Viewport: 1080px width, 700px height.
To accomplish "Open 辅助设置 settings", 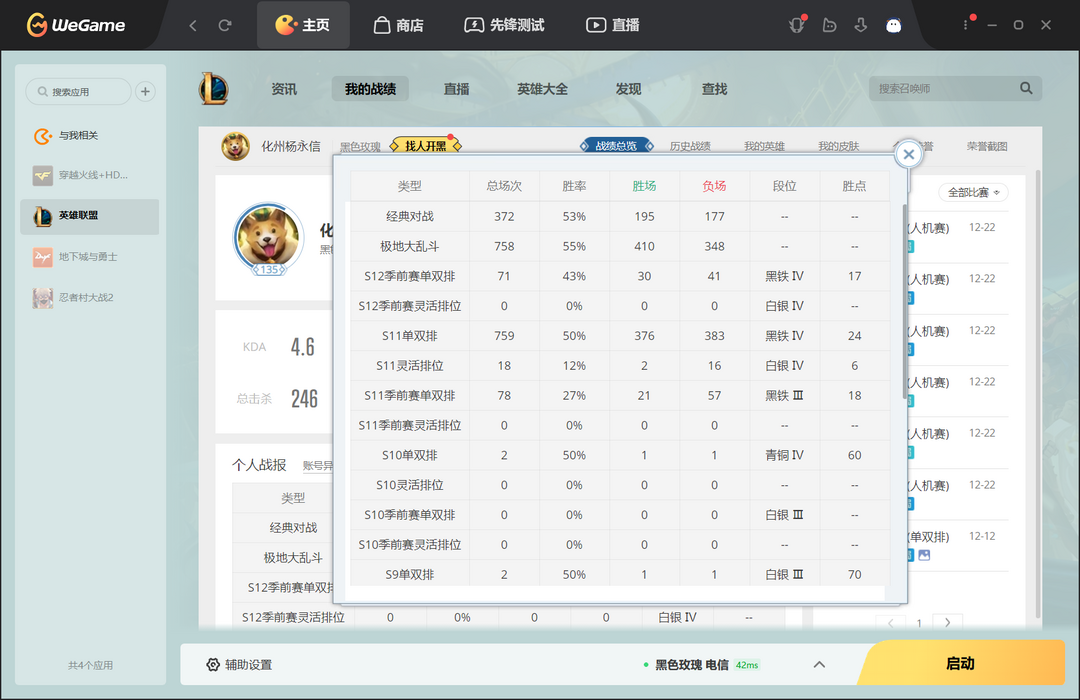I will click(x=239, y=665).
